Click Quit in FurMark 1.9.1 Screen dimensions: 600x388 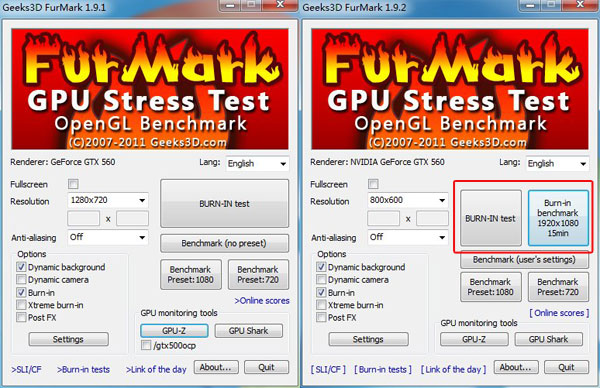(x=266, y=367)
